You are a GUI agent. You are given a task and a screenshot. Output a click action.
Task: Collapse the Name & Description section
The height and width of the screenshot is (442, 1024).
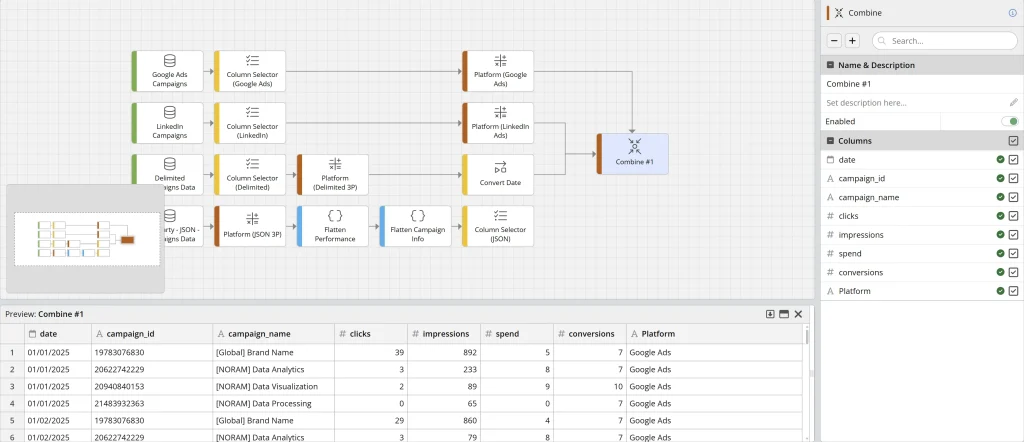point(830,65)
